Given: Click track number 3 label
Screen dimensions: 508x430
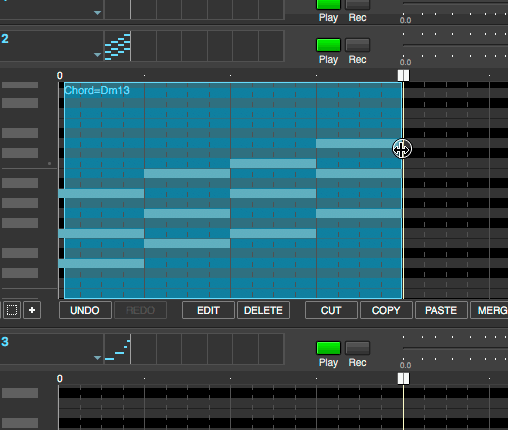Looking at the screenshot, I should (x=5, y=342).
